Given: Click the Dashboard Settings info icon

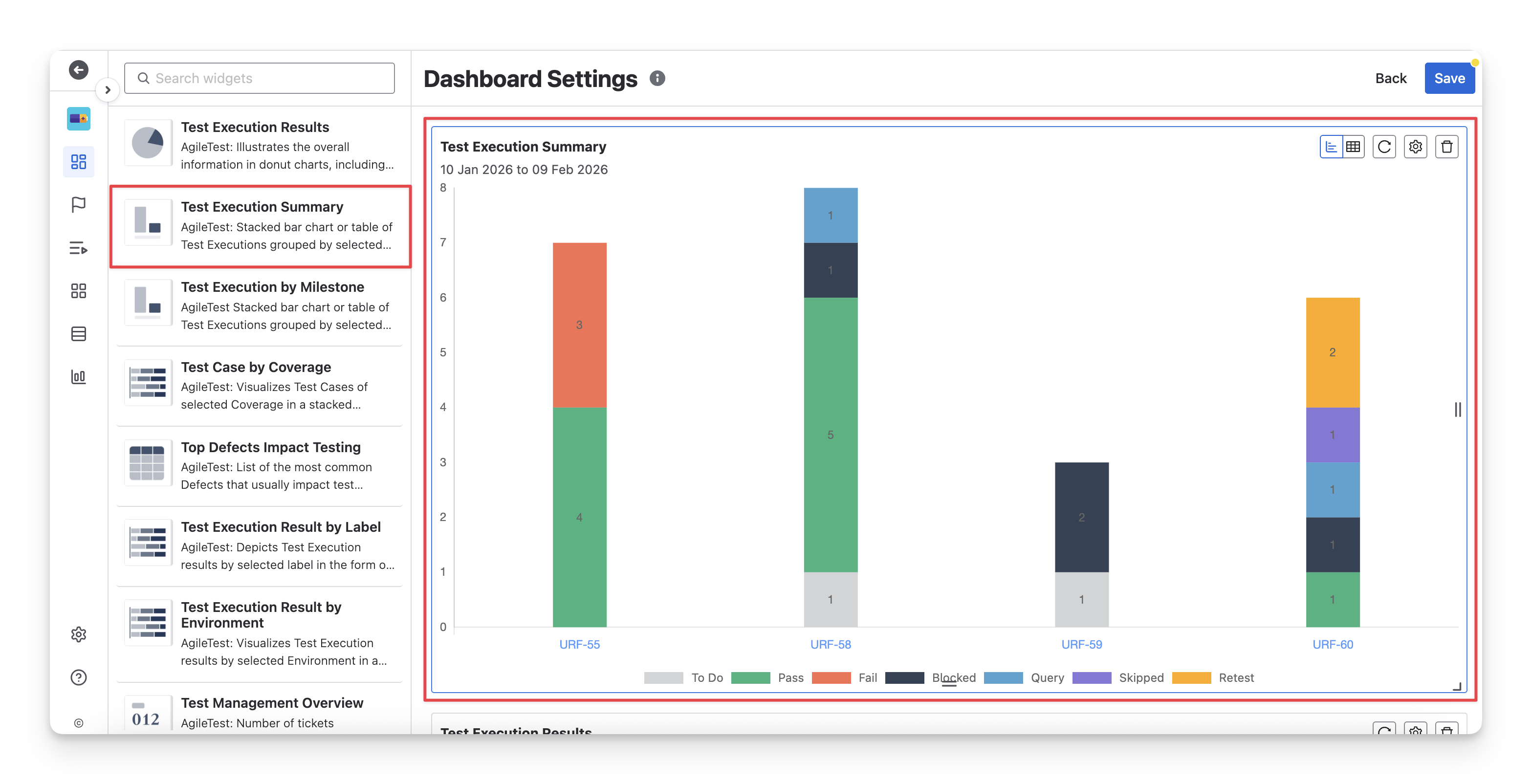Looking at the screenshot, I should (x=657, y=79).
